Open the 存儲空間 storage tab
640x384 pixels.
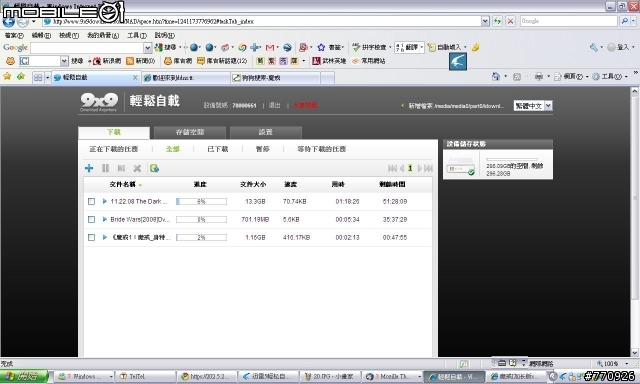[190, 132]
